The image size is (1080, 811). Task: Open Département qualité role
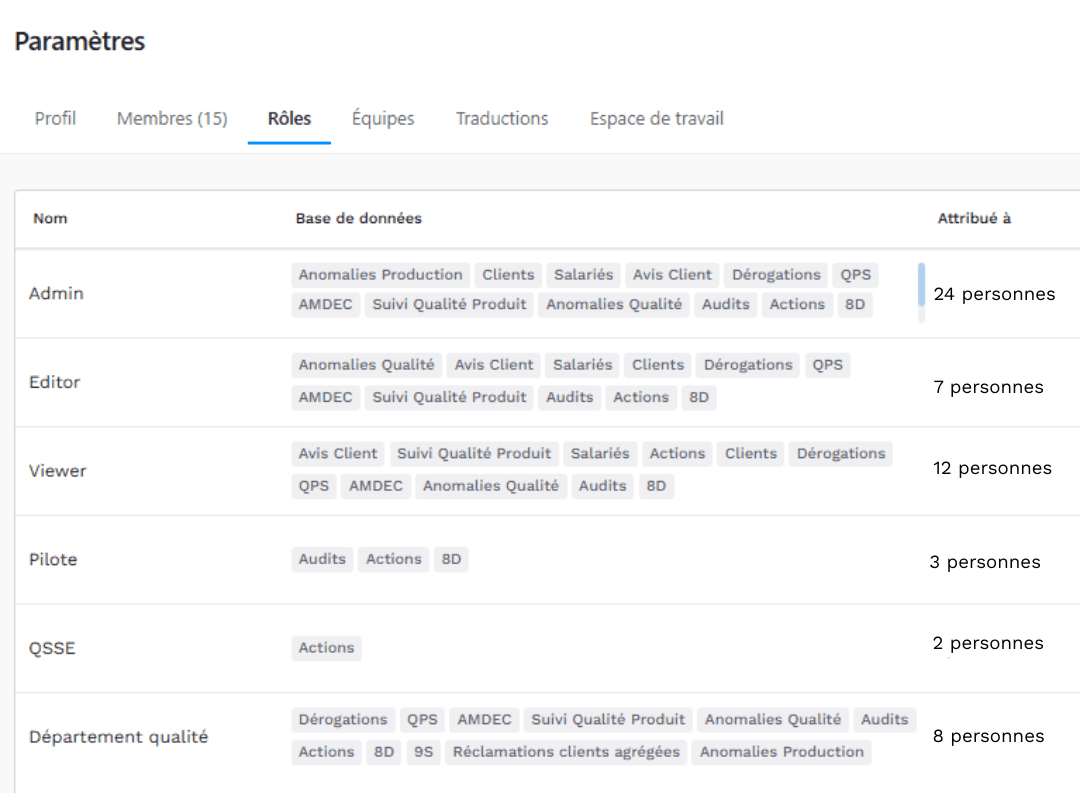click(x=118, y=737)
